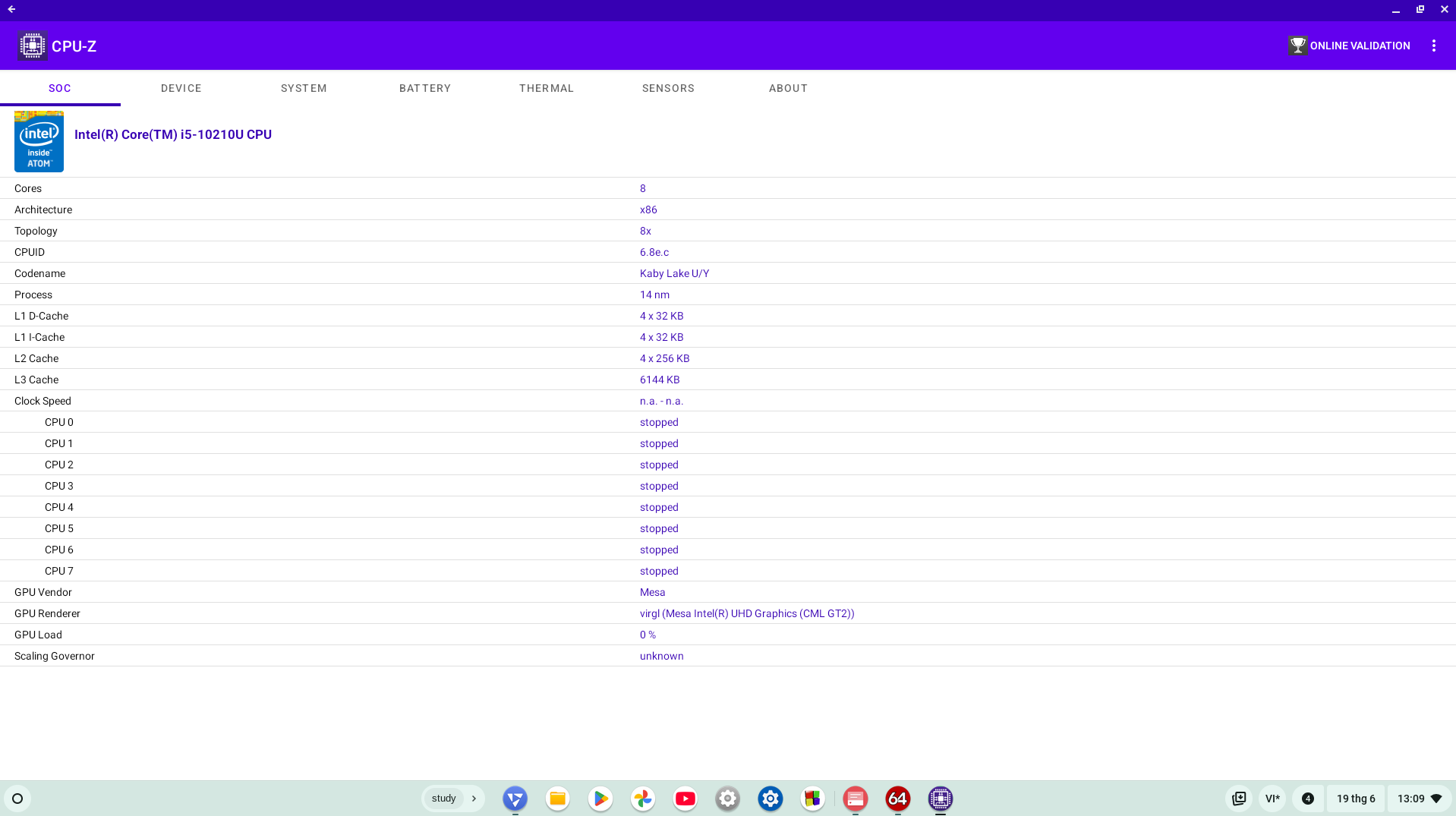Click the 14 nm process value
1456x816 pixels.
point(654,295)
